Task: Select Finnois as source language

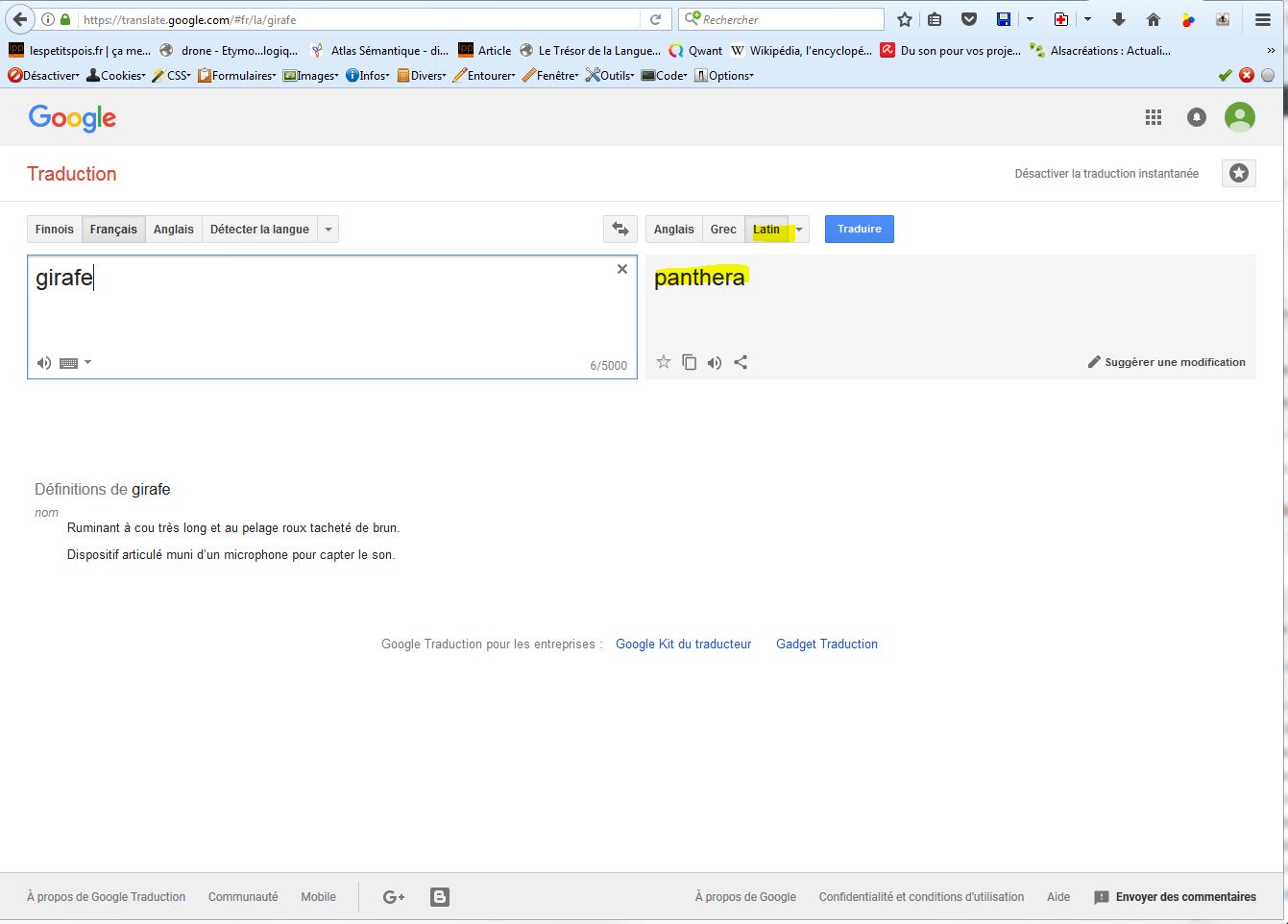Action: 55,229
